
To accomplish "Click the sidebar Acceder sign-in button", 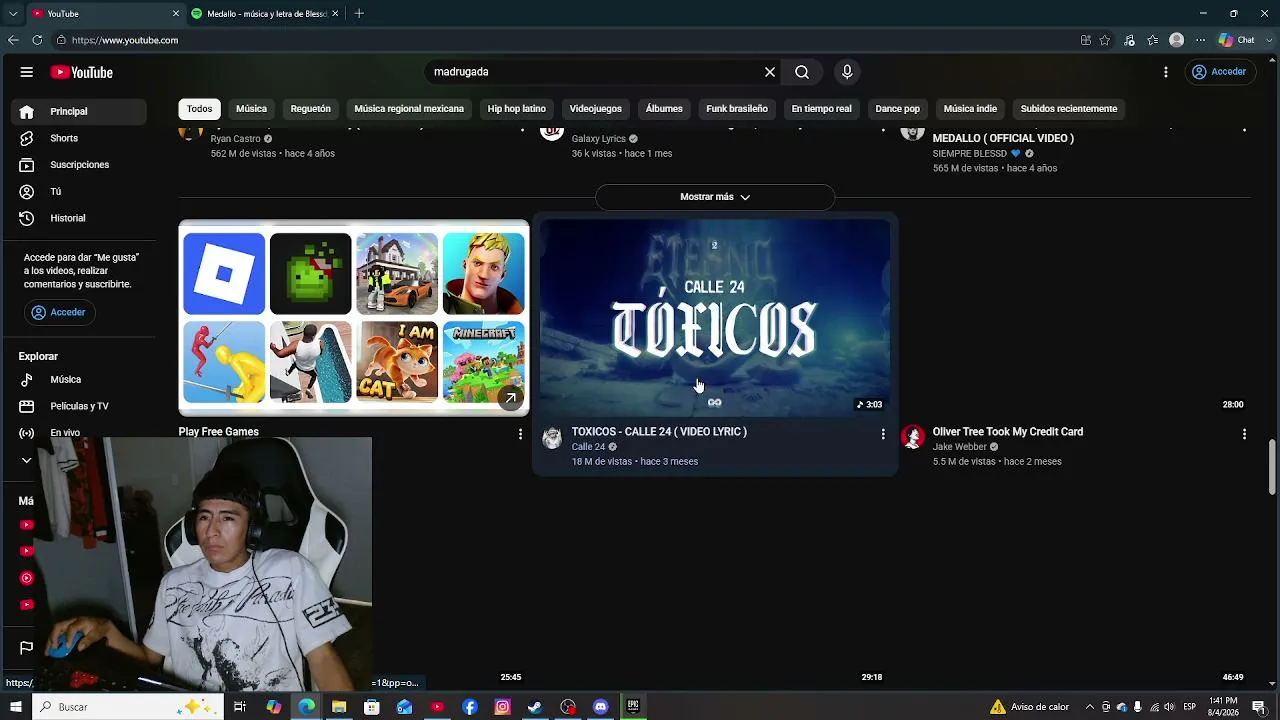I will click(58, 312).
